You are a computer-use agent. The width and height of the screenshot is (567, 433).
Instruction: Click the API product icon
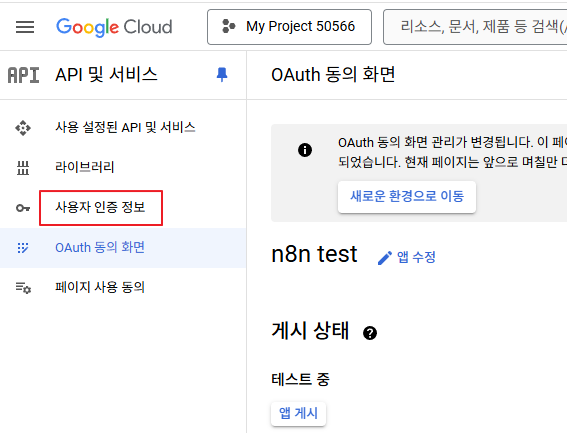click(24, 75)
